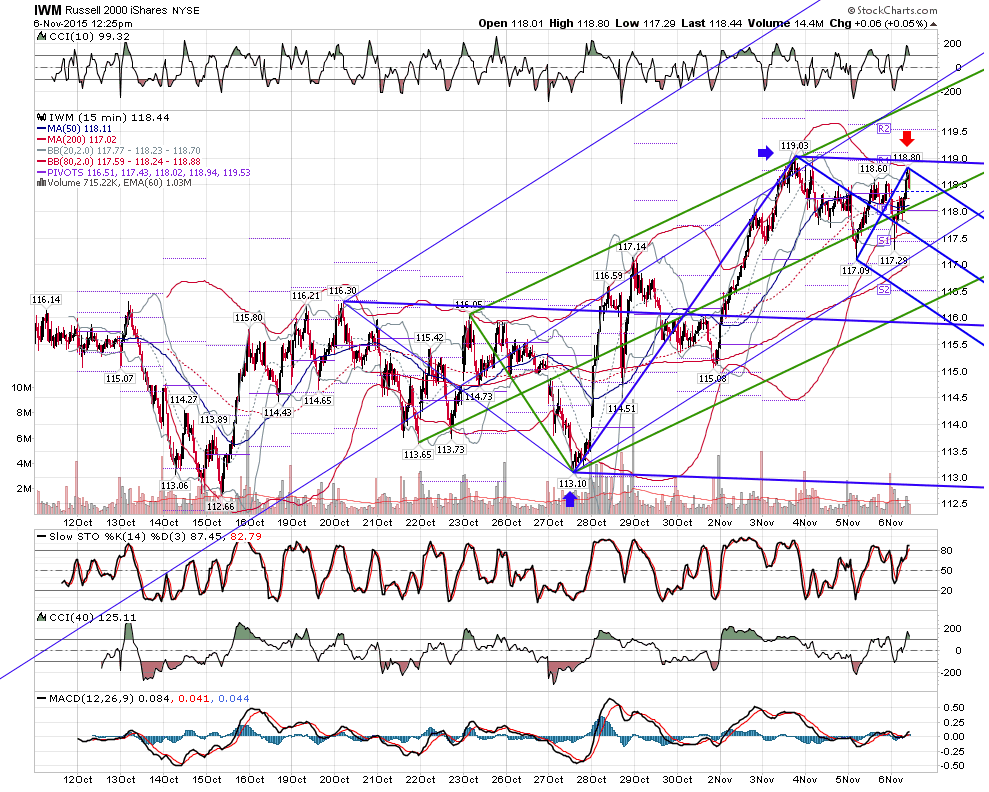Click the 112.66 low price label

220,506
